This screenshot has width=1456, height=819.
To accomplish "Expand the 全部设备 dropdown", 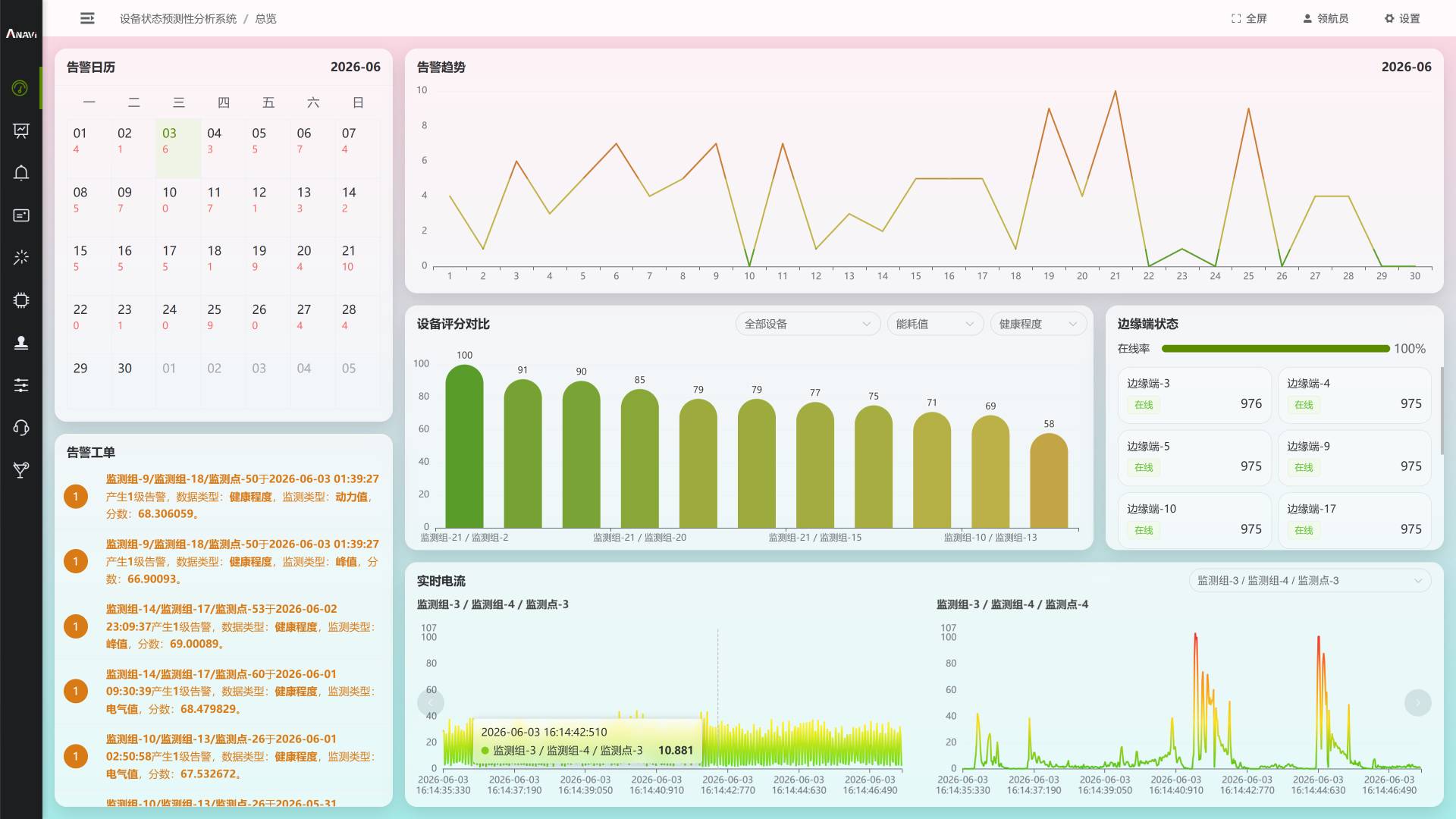I will [x=808, y=324].
